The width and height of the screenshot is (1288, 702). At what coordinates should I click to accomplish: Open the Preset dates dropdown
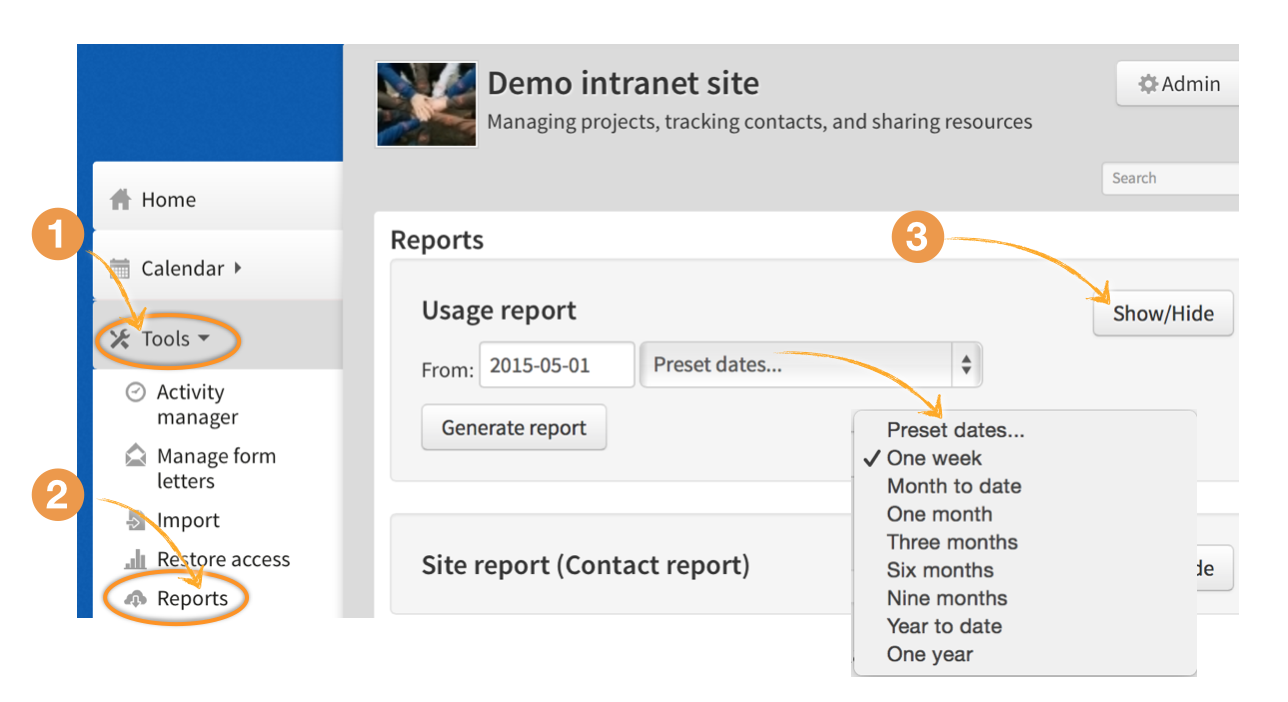pos(810,365)
